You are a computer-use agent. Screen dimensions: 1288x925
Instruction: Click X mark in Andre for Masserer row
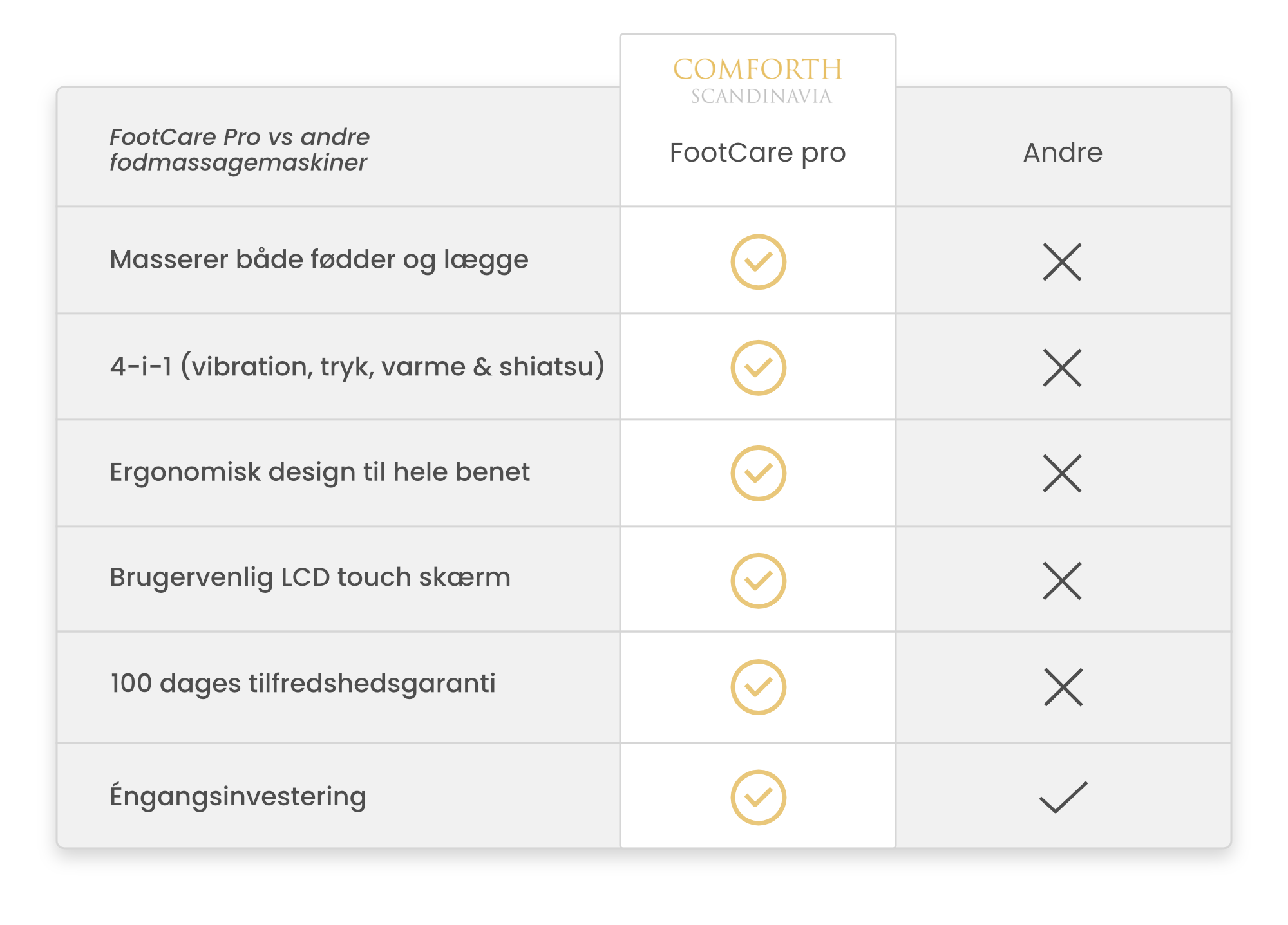click(1062, 262)
